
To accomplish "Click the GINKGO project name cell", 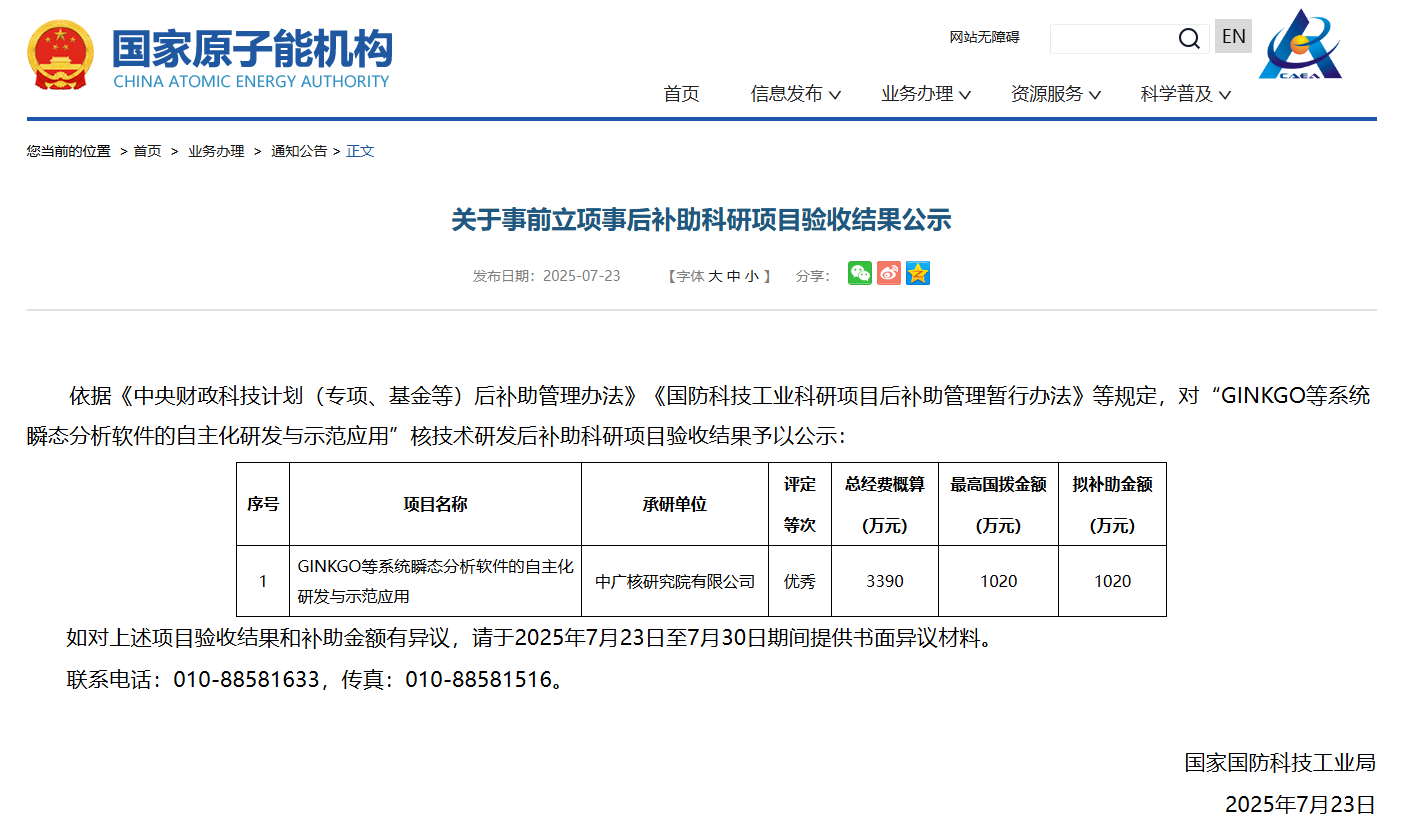I will click(x=435, y=581).
